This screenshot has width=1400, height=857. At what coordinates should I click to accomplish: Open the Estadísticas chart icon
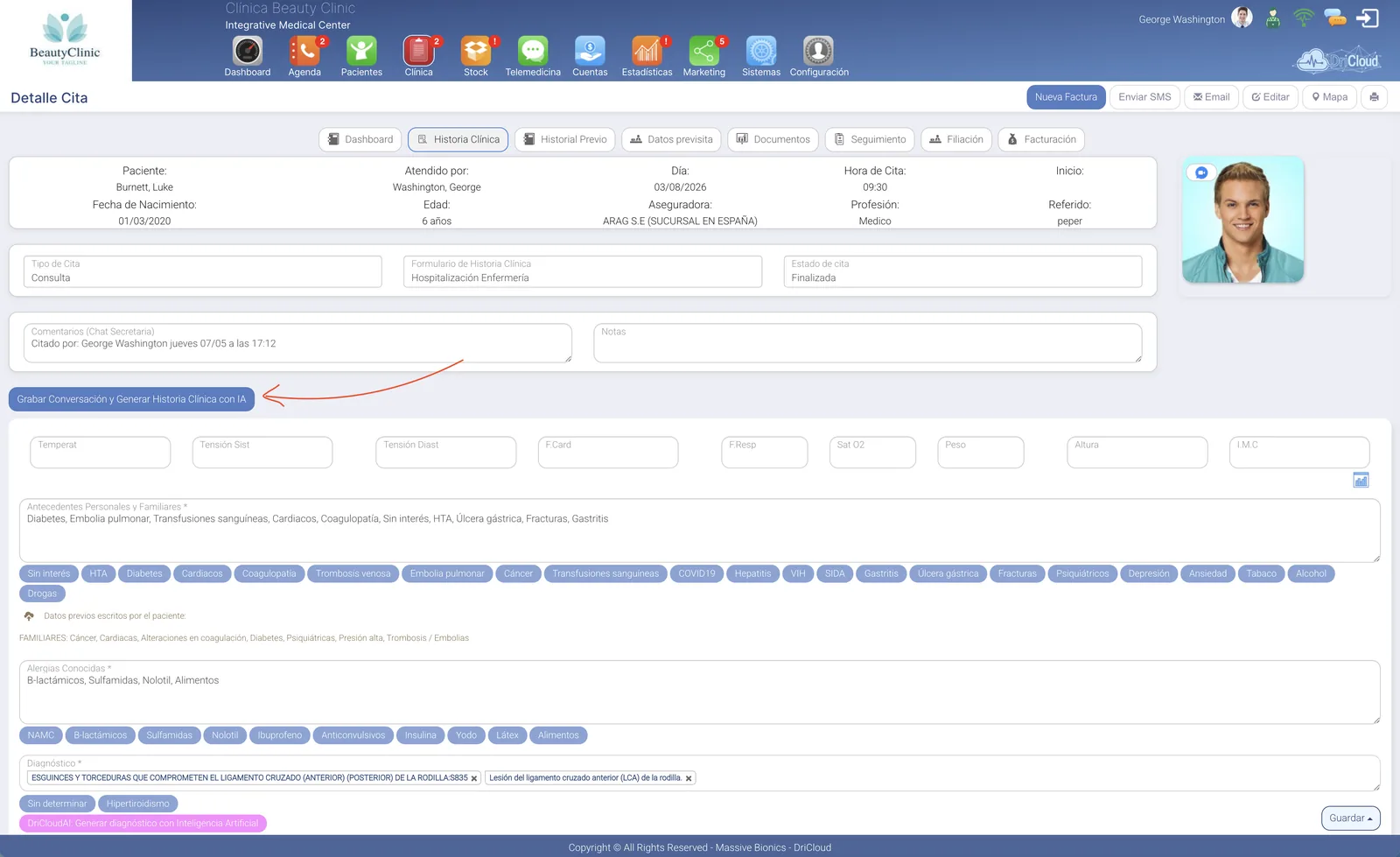[647, 52]
